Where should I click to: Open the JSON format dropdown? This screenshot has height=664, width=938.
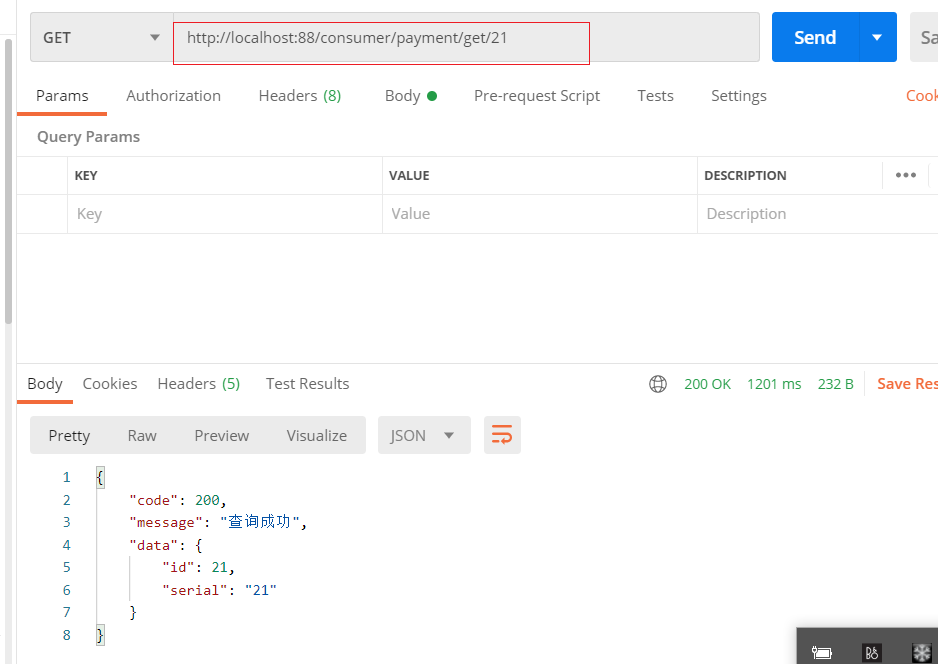click(x=424, y=435)
